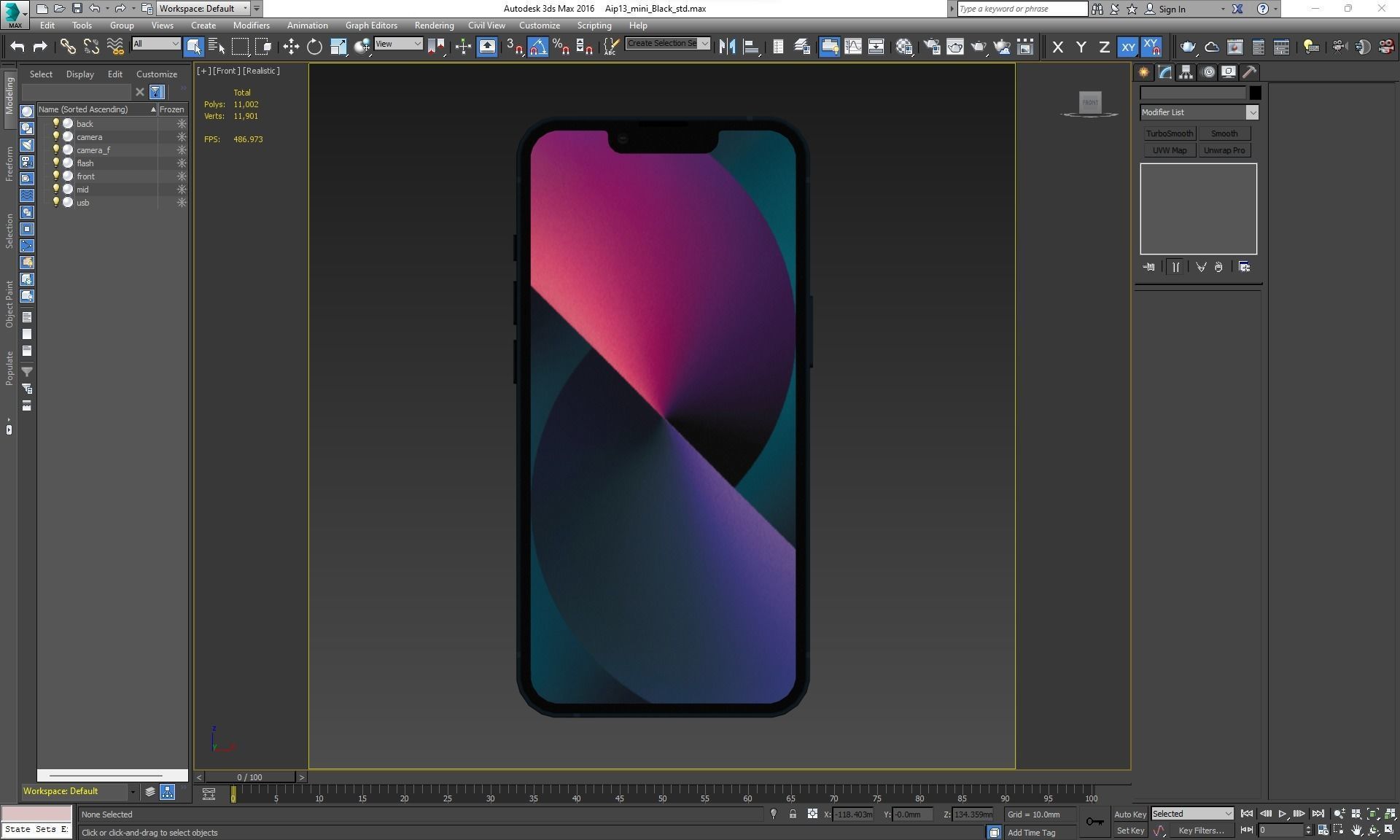The width and height of the screenshot is (1400, 840).
Task: Click the time slider 0 / 100 handle
Action: pos(250,777)
